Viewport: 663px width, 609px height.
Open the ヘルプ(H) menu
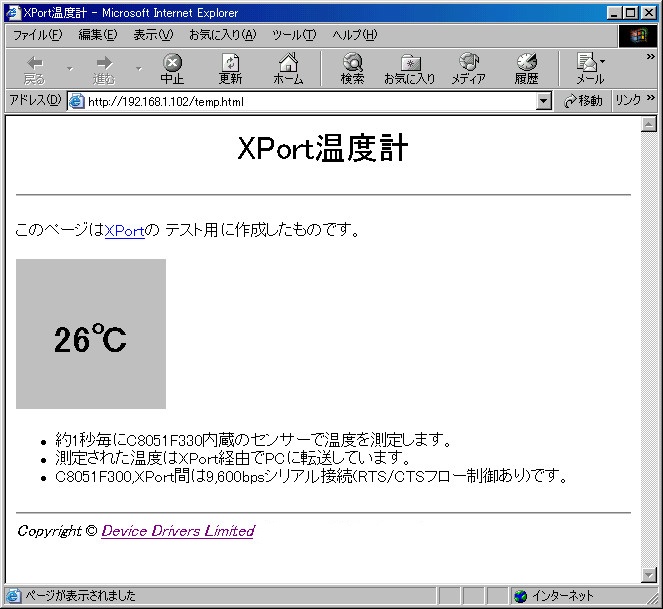pyautogui.click(x=354, y=35)
